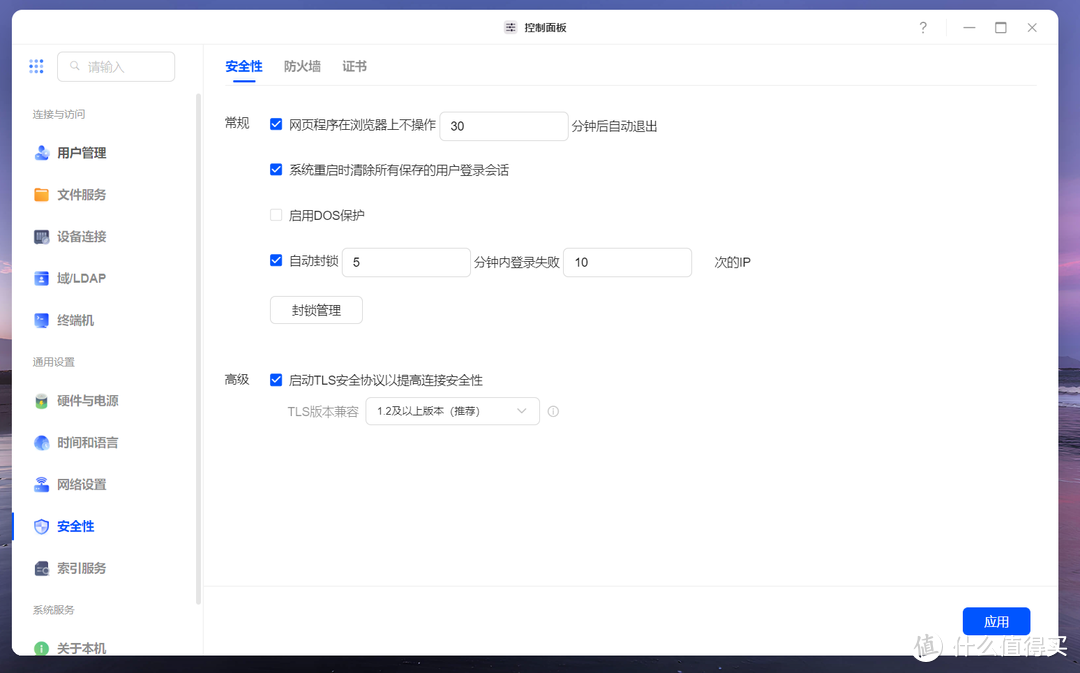
Task: Expand the TLS版本兼容 dropdown
Action: 452,411
